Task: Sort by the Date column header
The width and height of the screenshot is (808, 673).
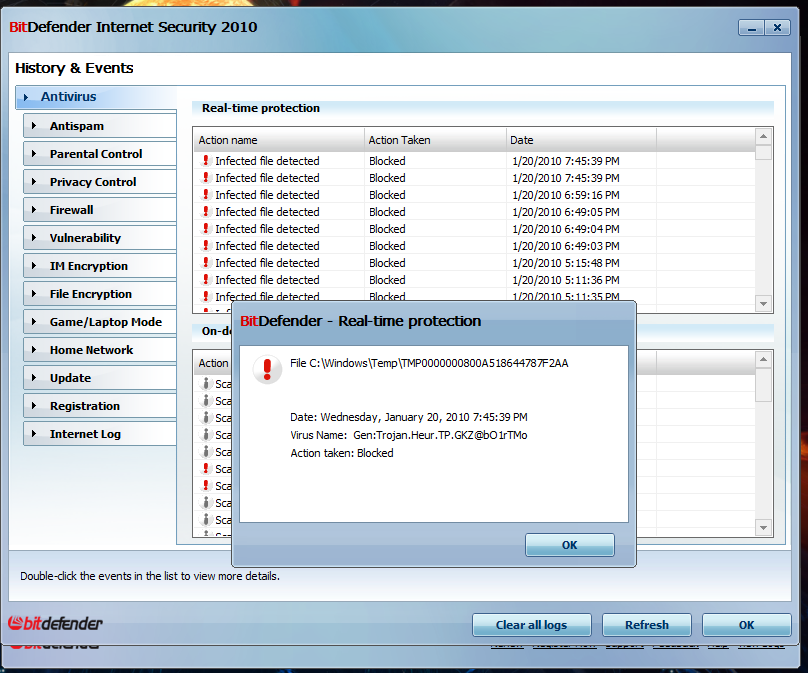Action: [581, 140]
